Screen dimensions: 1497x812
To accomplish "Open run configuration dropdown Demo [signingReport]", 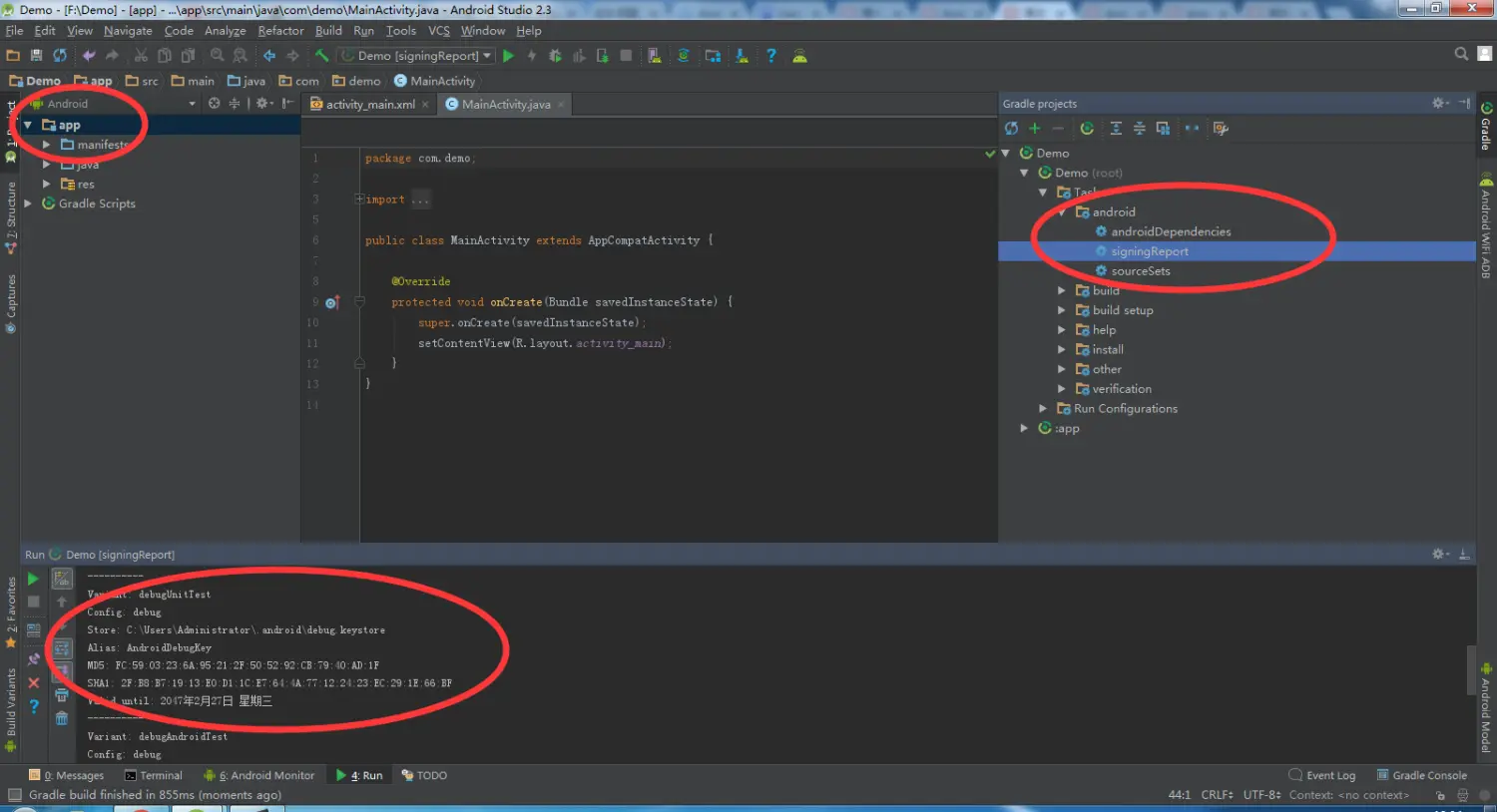I will pyautogui.click(x=416, y=56).
